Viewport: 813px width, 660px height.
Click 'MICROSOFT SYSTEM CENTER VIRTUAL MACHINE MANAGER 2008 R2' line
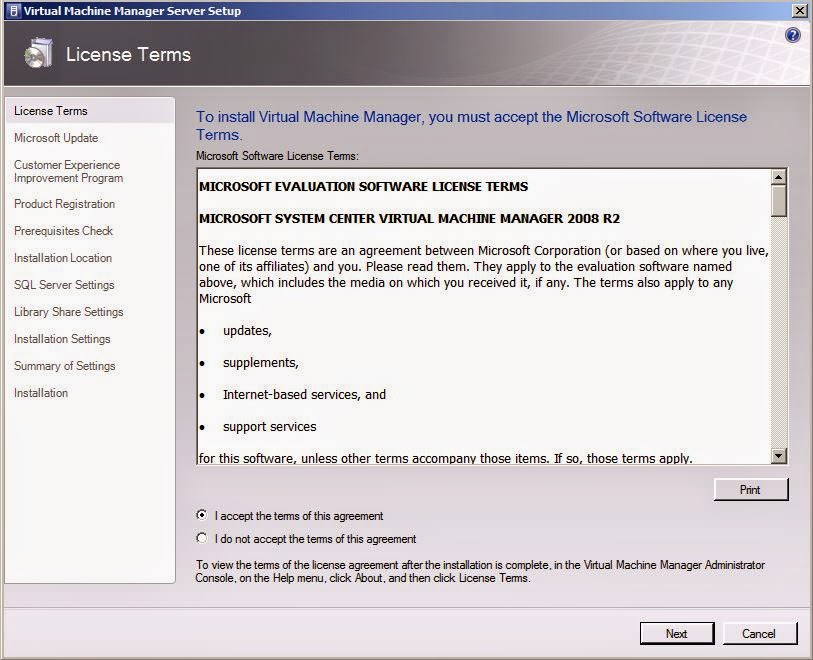pyautogui.click(x=410, y=218)
